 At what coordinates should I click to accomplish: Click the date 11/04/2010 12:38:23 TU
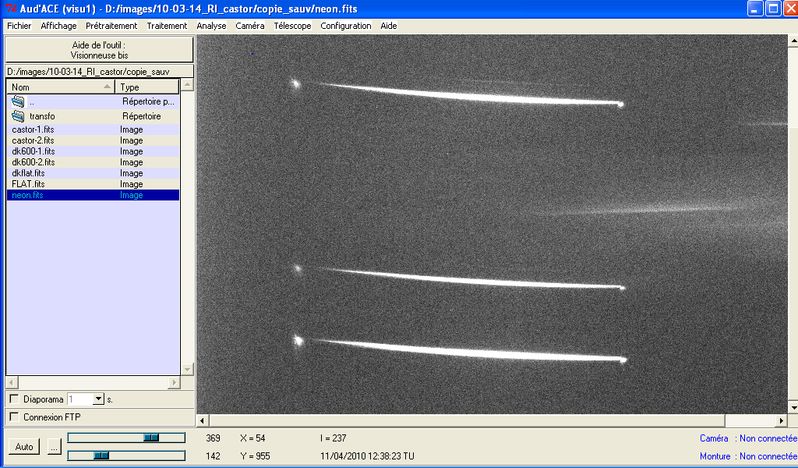coord(367,456)
